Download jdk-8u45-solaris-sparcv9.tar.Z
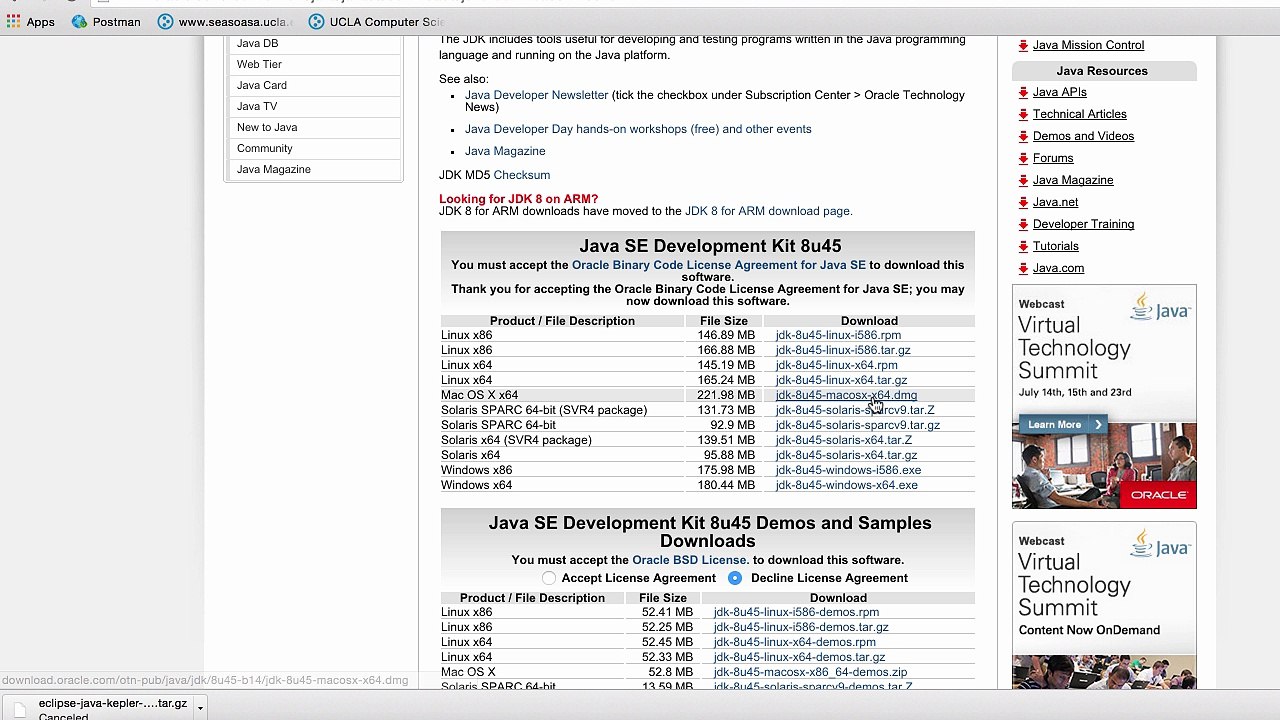The image size is (1280, 720). coord(855,410)
